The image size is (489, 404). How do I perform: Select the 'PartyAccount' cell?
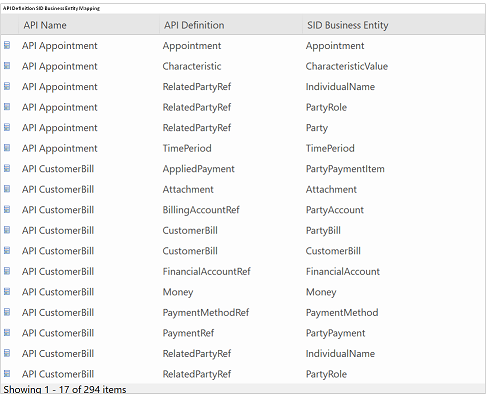335,210
